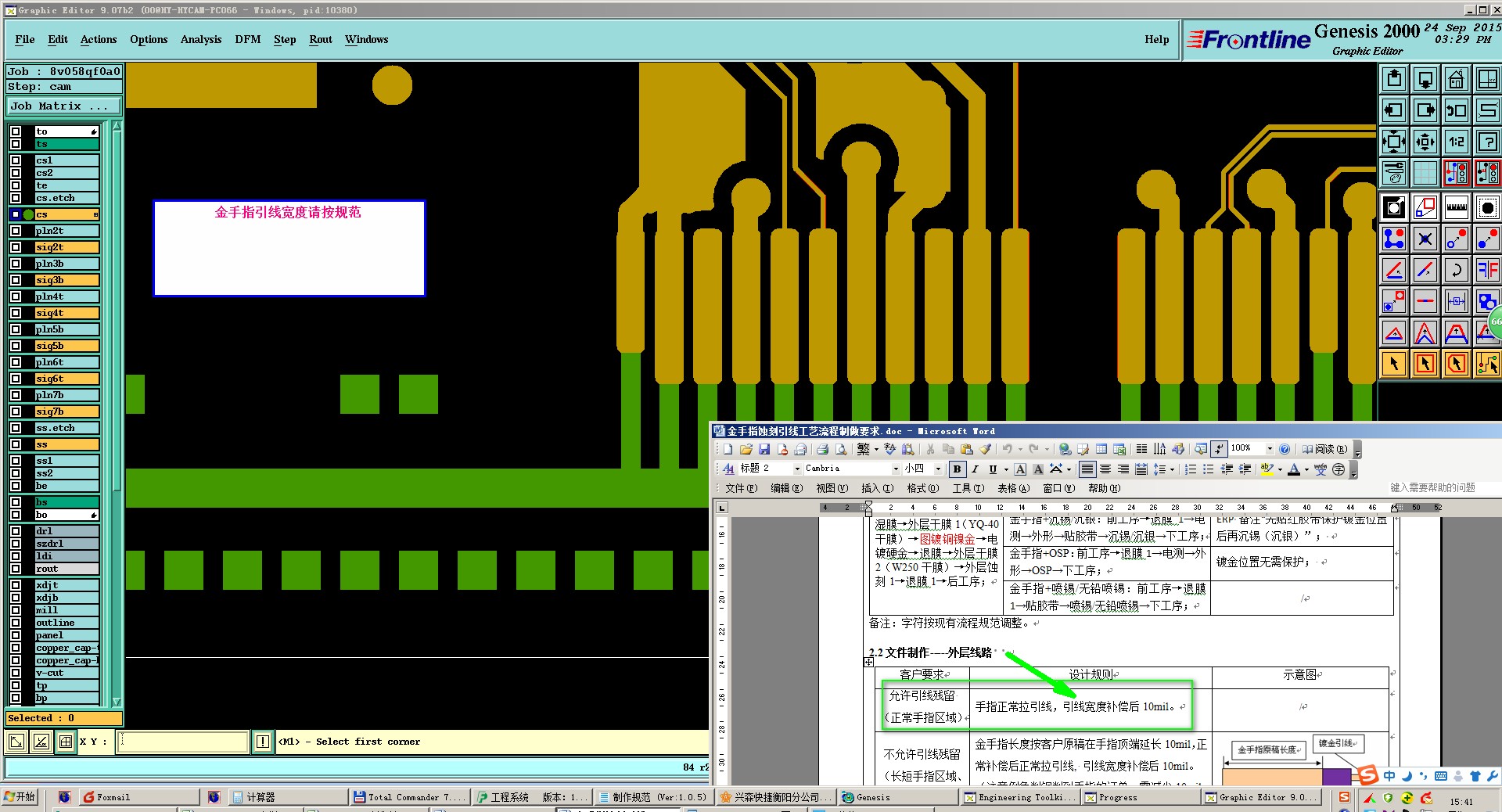Image resolution: width=1502 pixels, height=812 pixels.
Task: Click font color A swatch in Word
Action: [1294, 469]
